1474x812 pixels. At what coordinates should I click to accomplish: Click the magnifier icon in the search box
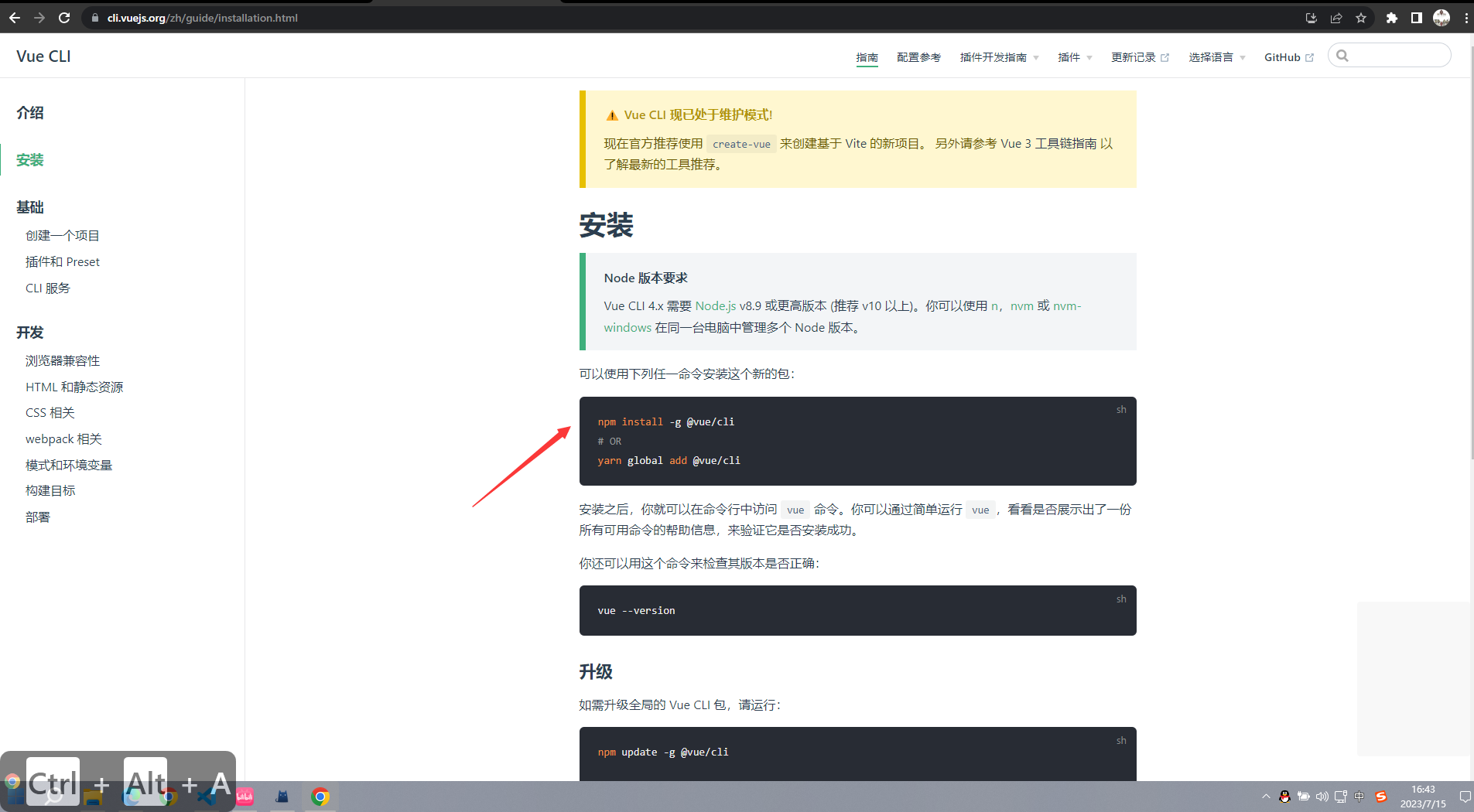(x=1342, y=56)
